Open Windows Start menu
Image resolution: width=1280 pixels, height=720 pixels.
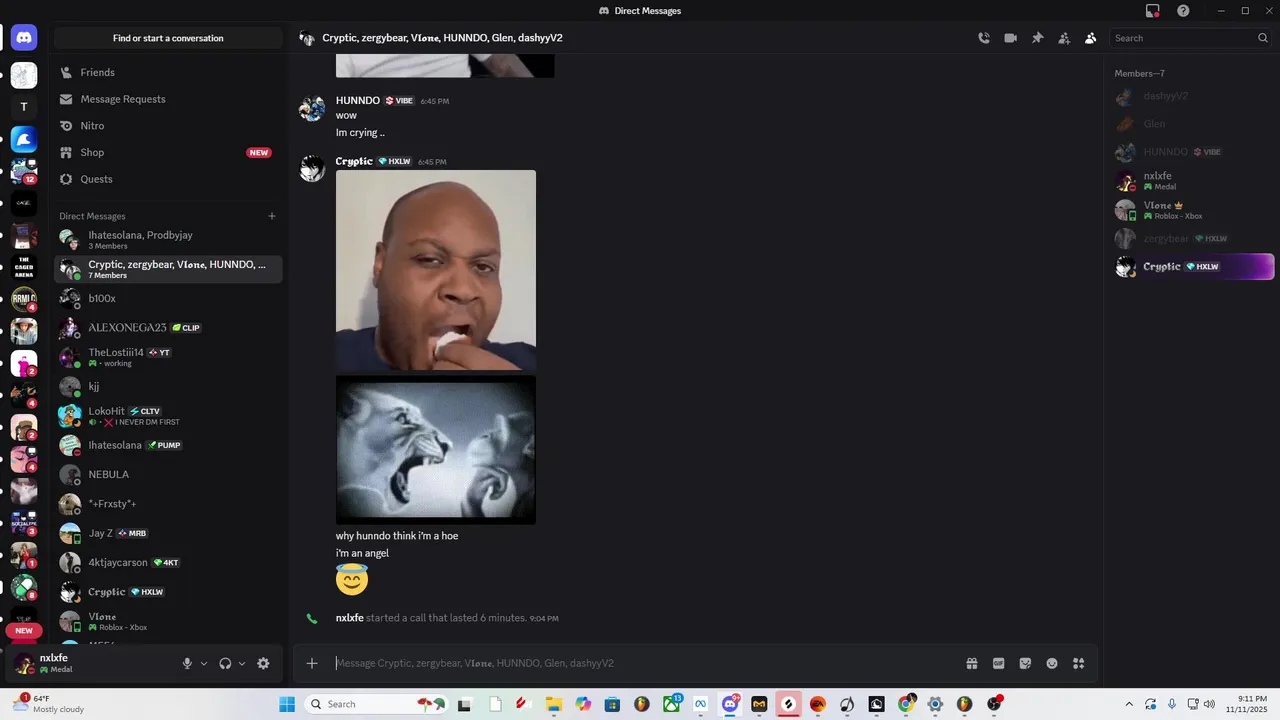[x=287, y=704]
